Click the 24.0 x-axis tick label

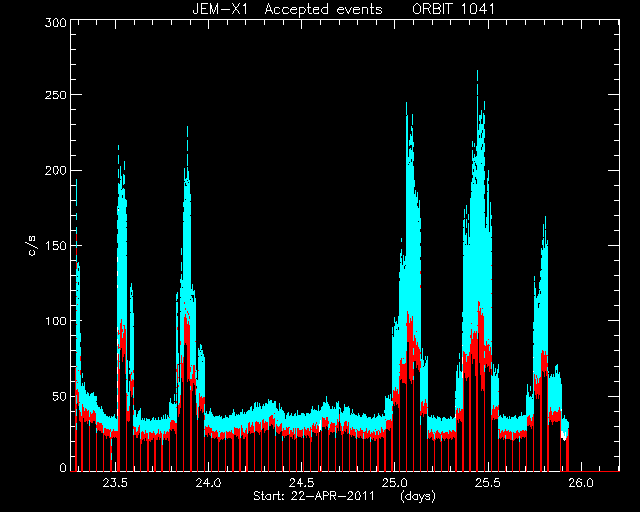(208, 483)
